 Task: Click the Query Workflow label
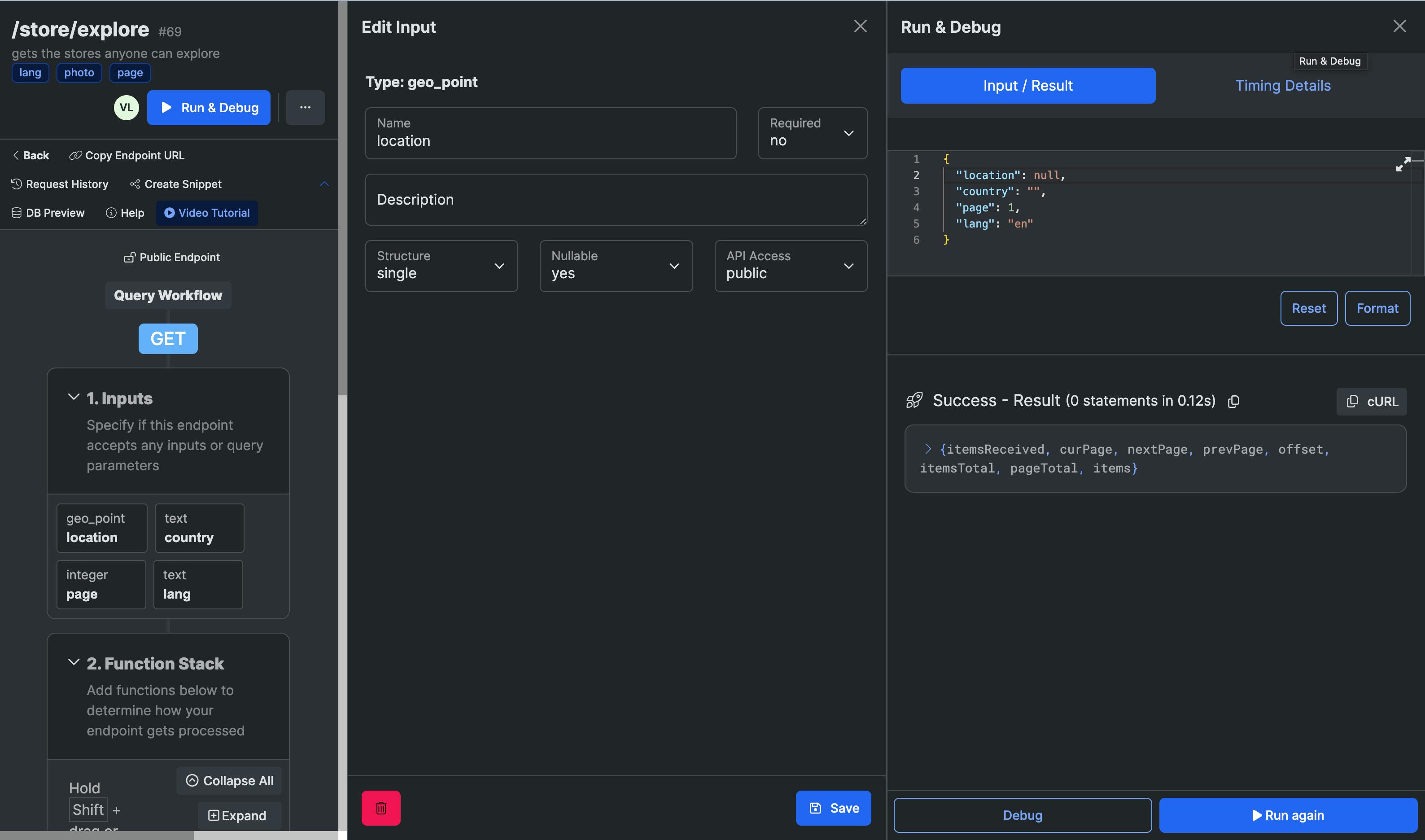coord(168,295)
